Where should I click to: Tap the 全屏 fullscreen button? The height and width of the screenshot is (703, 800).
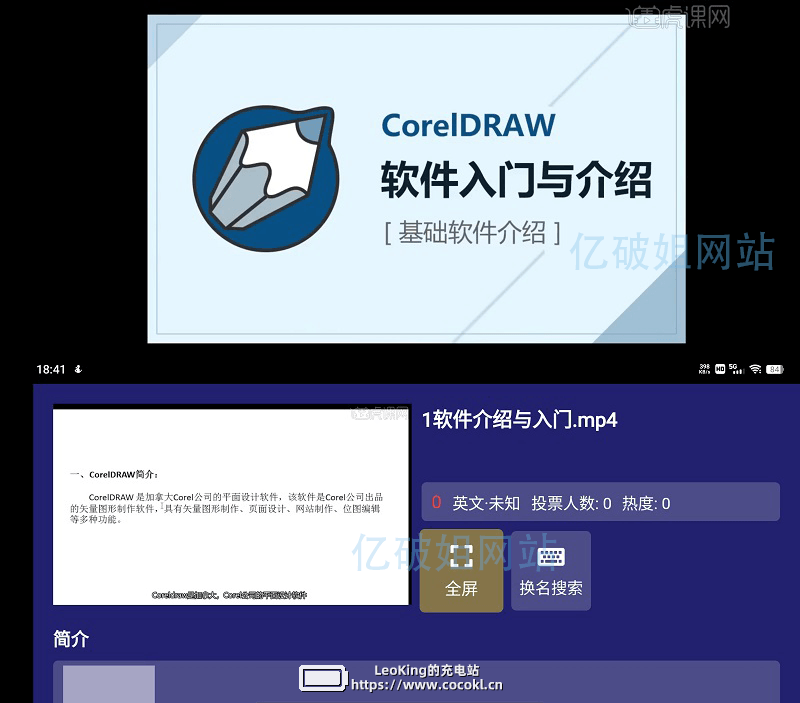click(461, 570)
